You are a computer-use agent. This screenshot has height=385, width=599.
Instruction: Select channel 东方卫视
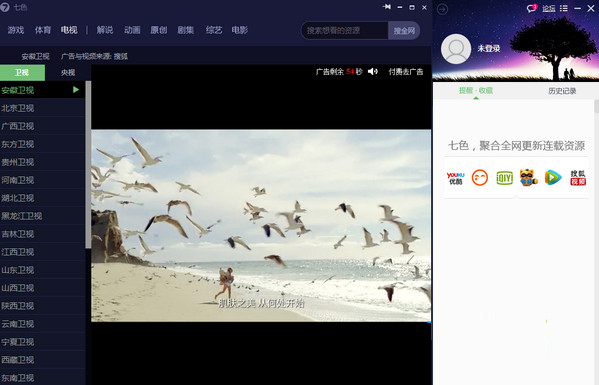(42, 144)
